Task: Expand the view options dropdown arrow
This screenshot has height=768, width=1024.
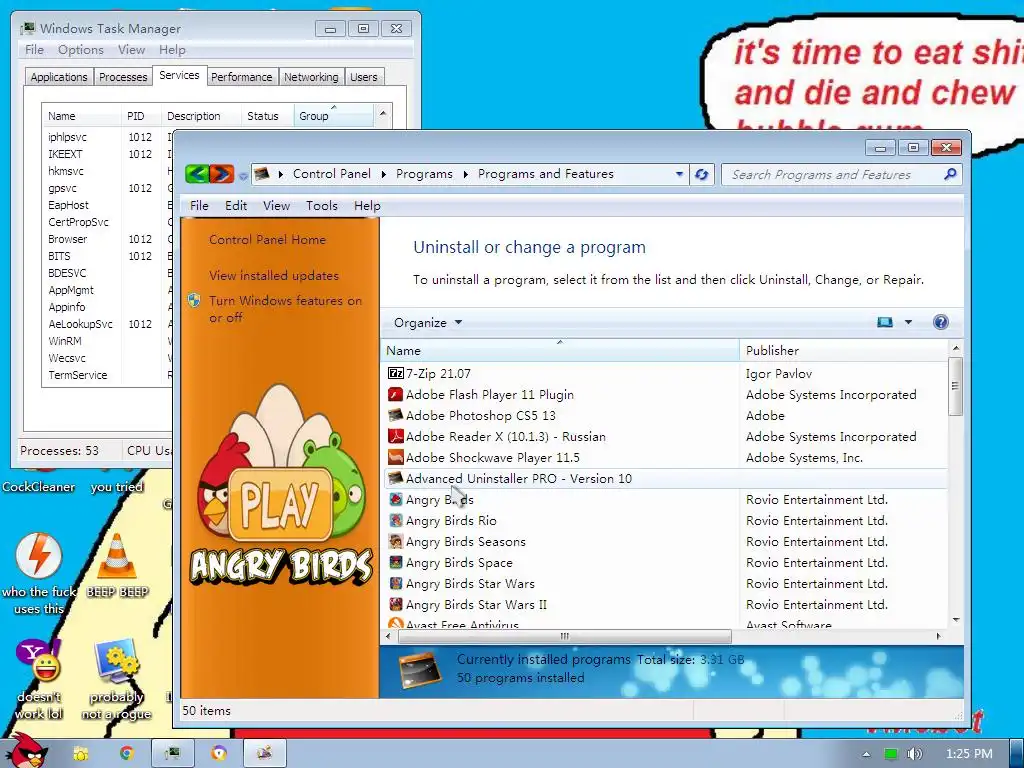Action: click(908, 322)
